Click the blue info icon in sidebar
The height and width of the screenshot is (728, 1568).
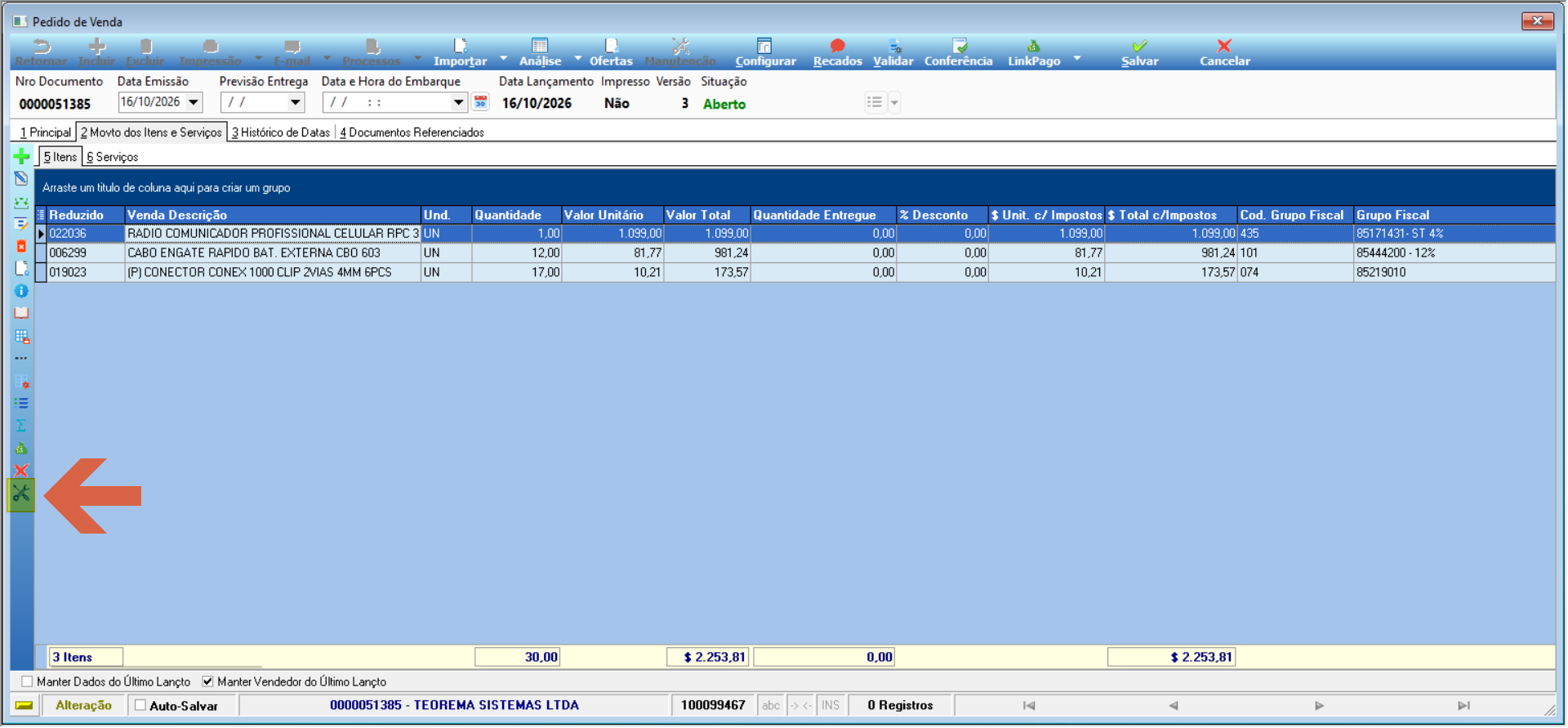click(x=22, y=291)
